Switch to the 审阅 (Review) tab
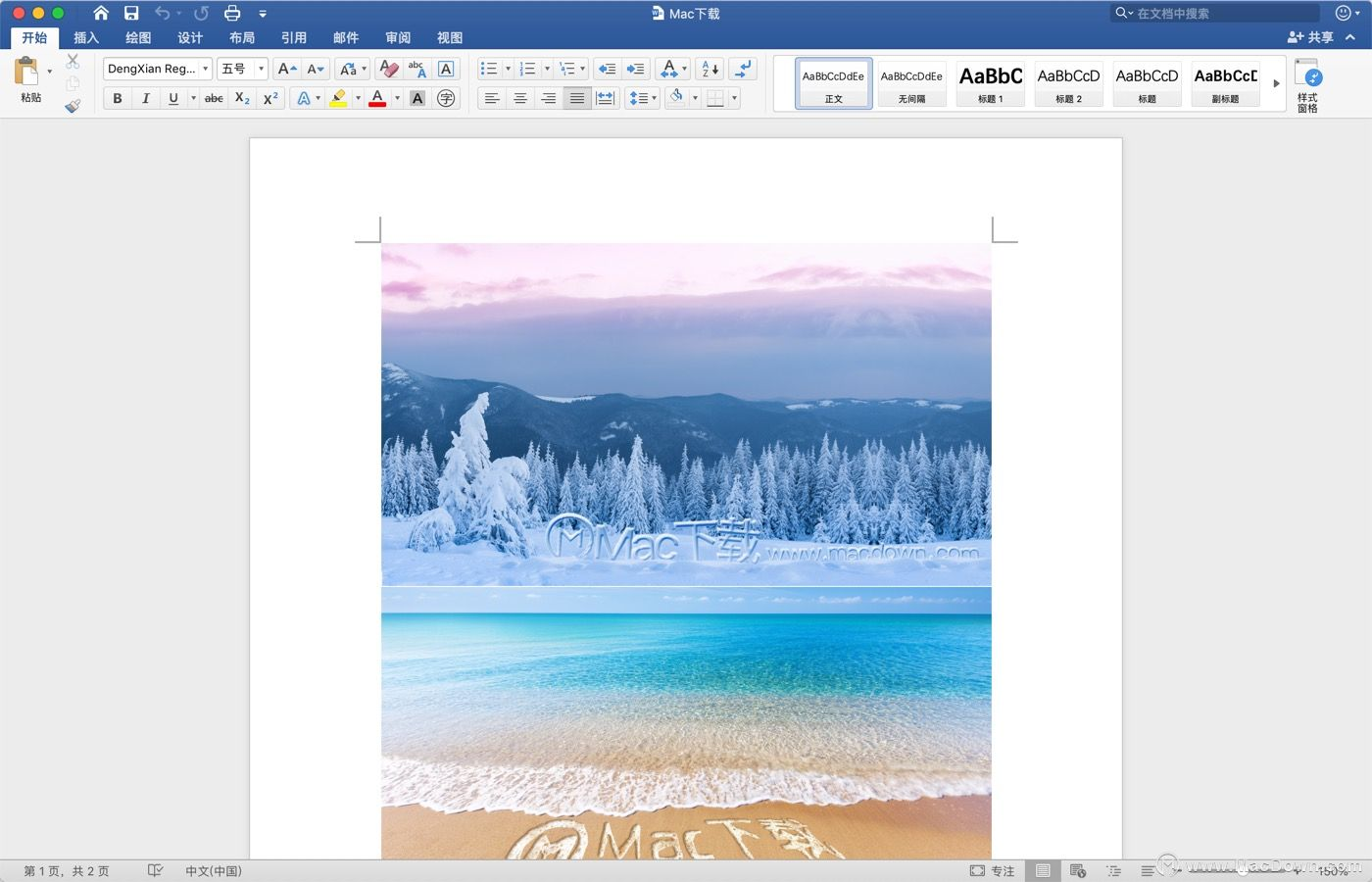The width and height of the screenshot is (1372, 882). pos(398,37)
